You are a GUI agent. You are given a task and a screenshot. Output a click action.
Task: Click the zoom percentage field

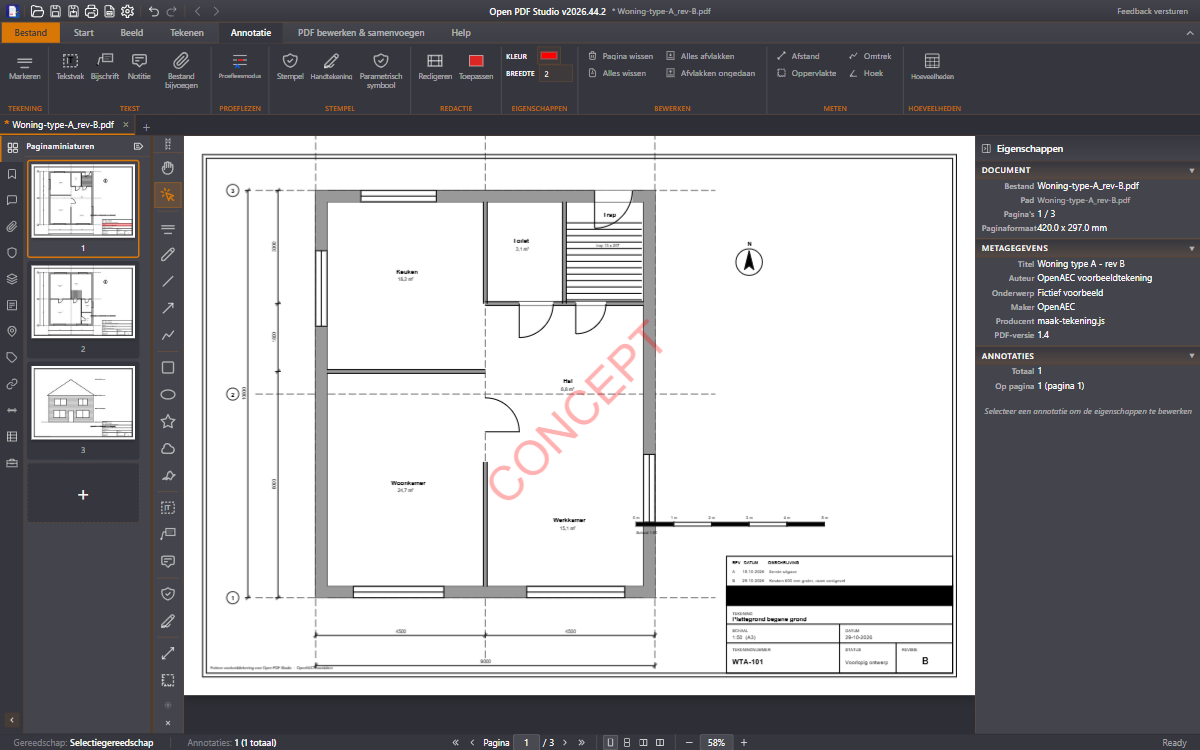pos(716,743)
